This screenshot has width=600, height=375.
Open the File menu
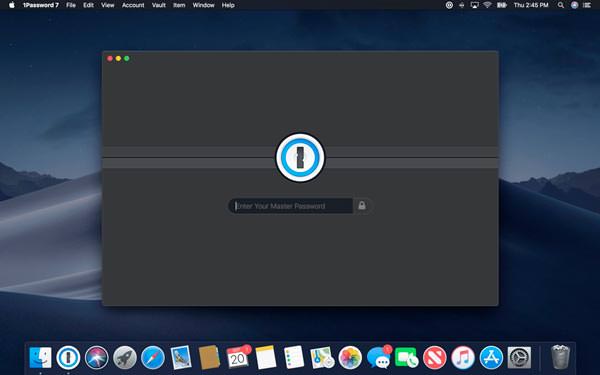click(x=71, y=5)
